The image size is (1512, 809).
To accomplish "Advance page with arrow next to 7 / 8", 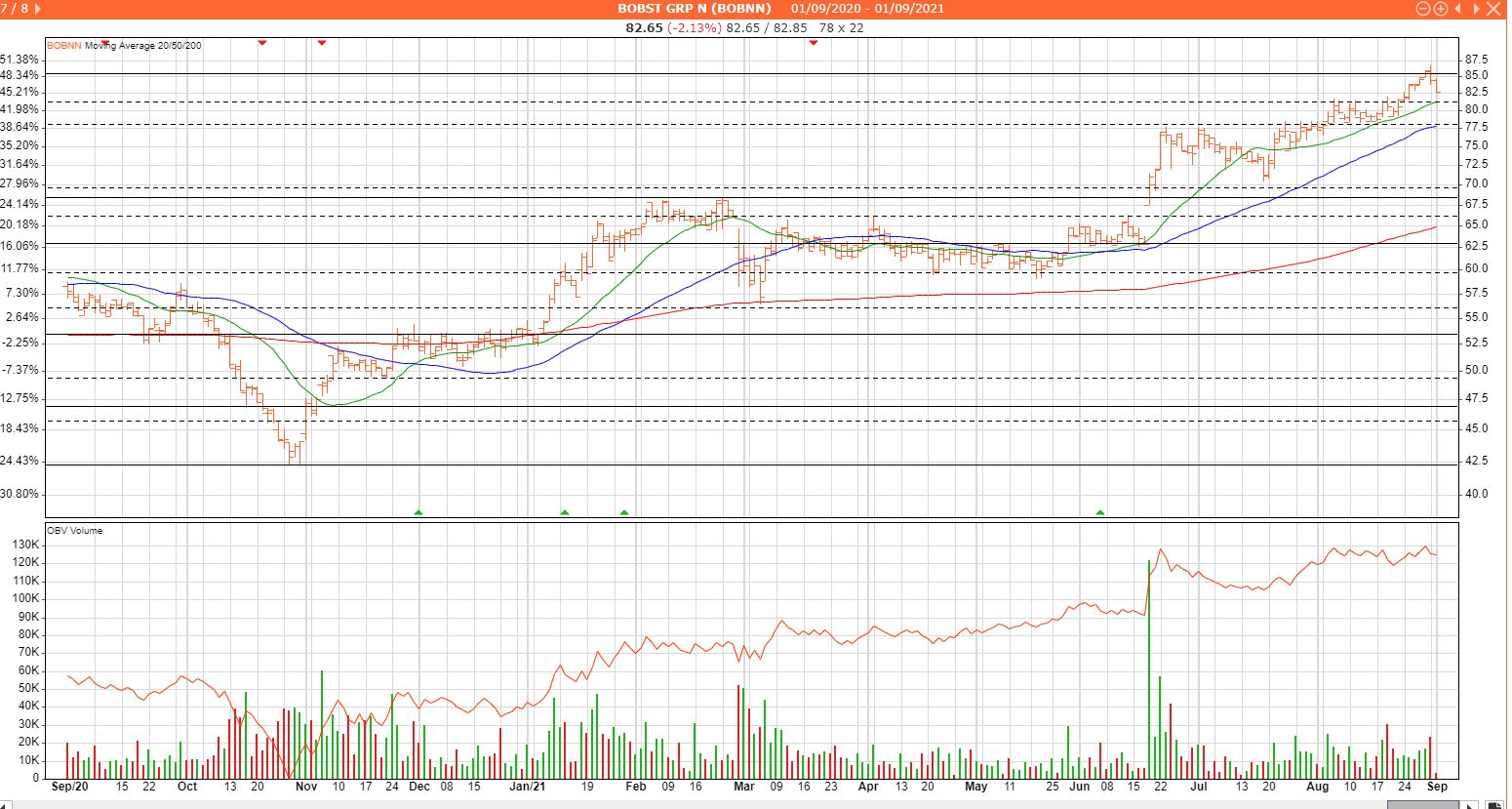I will point(38,9).
